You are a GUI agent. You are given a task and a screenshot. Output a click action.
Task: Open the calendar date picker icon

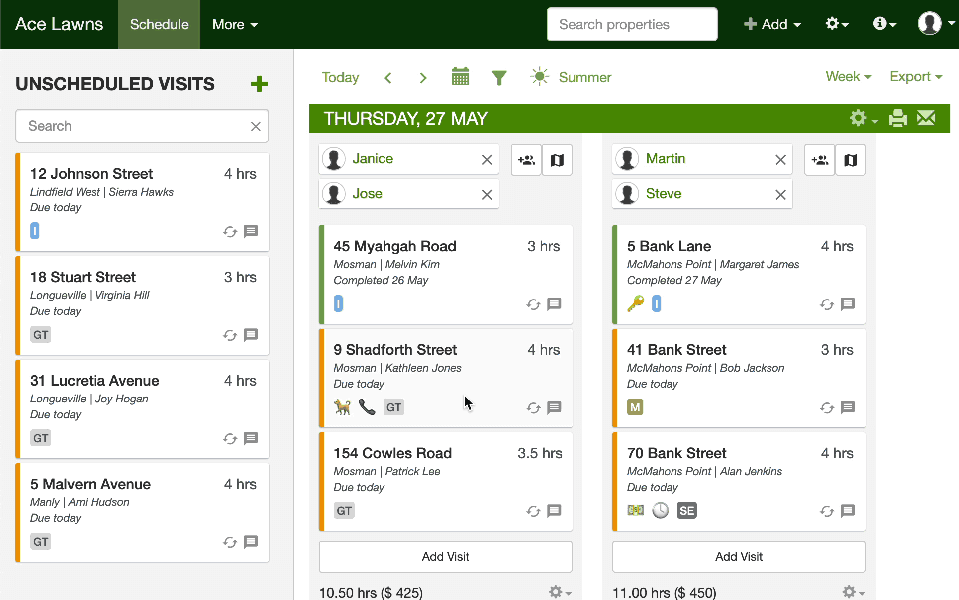(x=460, y=77)
